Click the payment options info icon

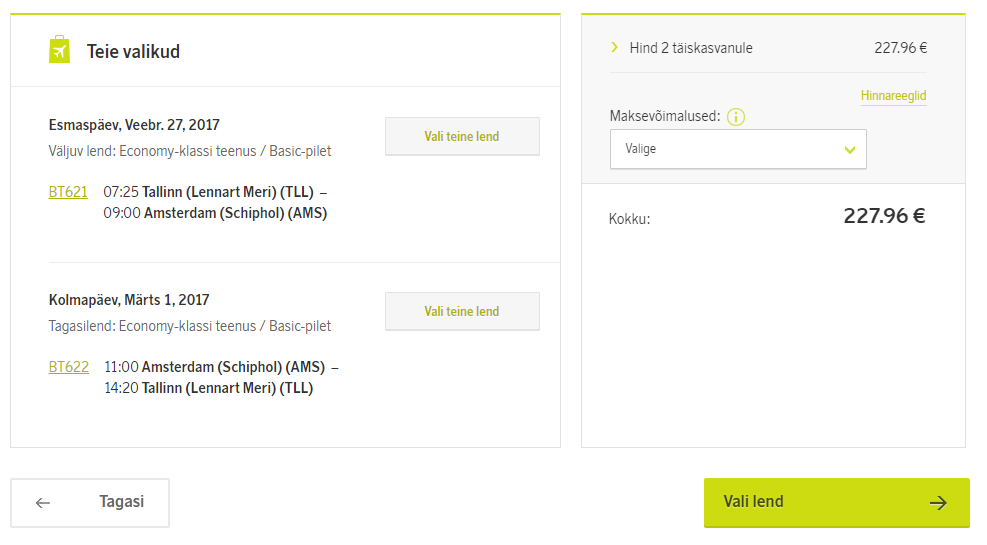point(736,117)
